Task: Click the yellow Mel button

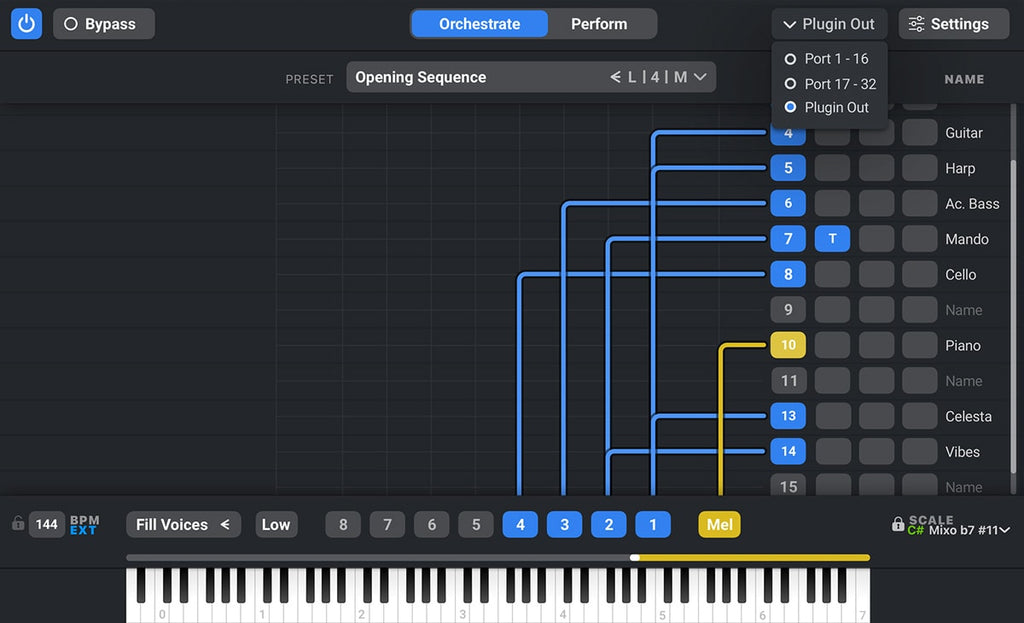Action: [x=719, y=524]
